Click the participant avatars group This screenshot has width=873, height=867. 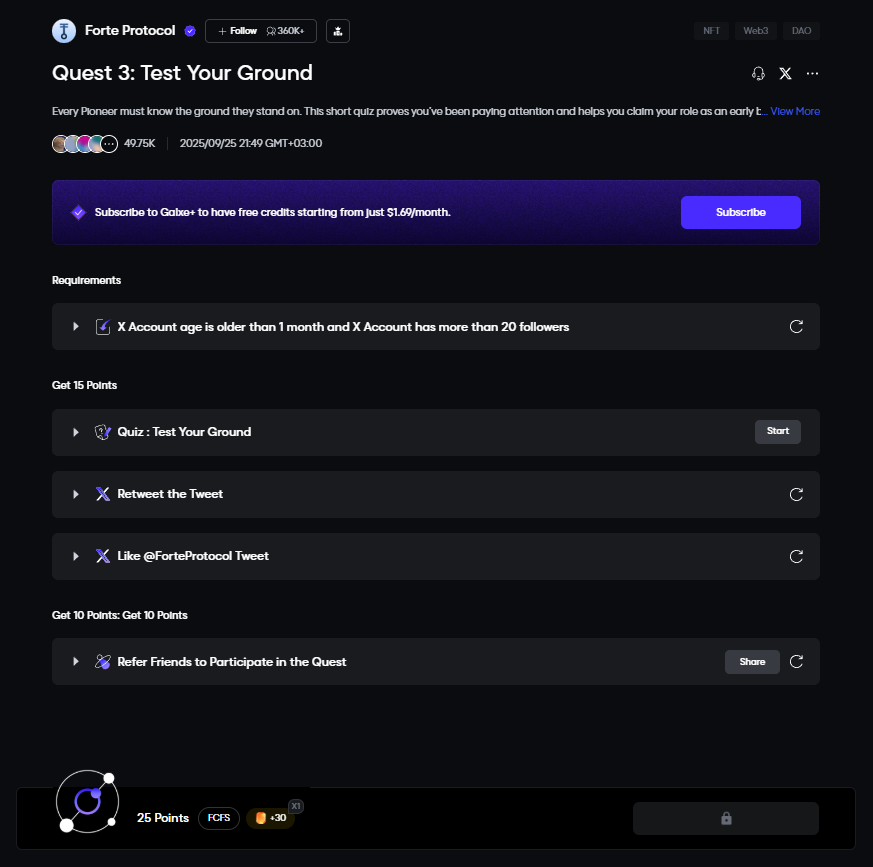tap(84, 143)
